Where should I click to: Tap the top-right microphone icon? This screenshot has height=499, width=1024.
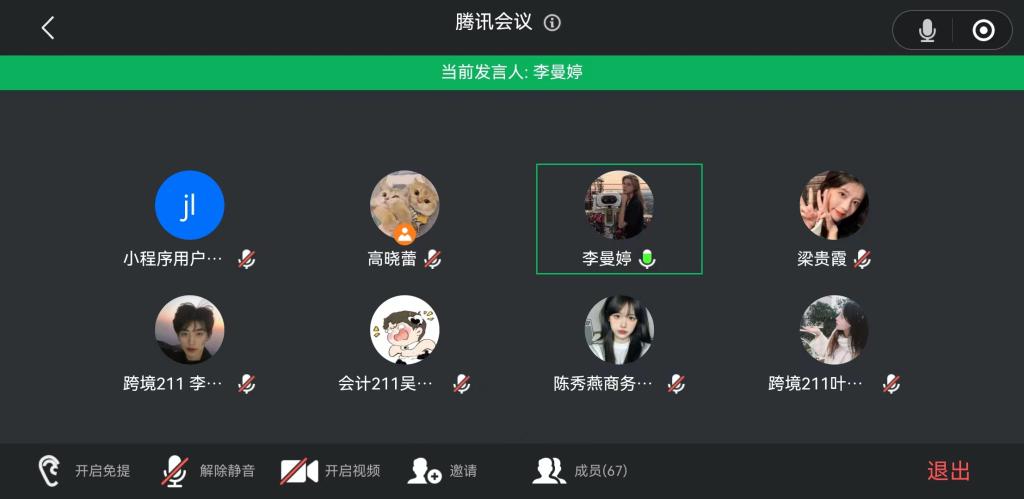click(x=927, y=30)
